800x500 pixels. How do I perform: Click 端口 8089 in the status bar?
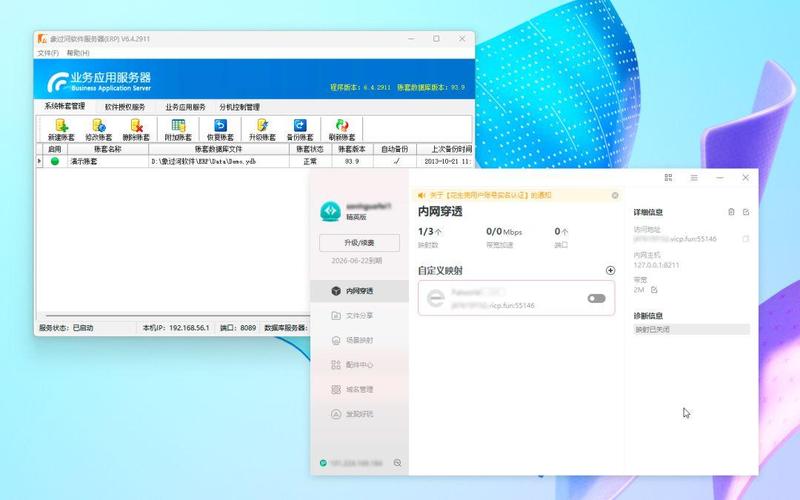point(238,328)
